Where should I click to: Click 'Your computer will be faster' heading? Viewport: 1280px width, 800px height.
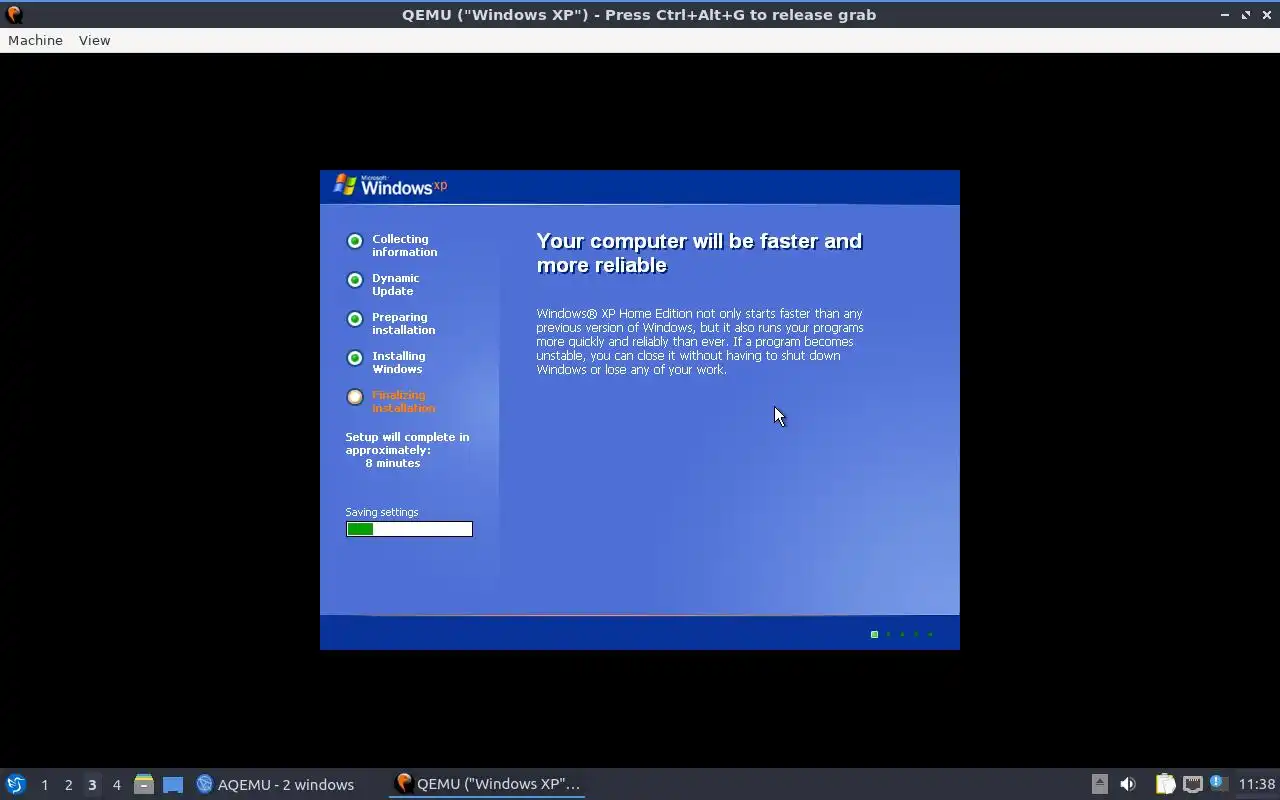point(699,253)
